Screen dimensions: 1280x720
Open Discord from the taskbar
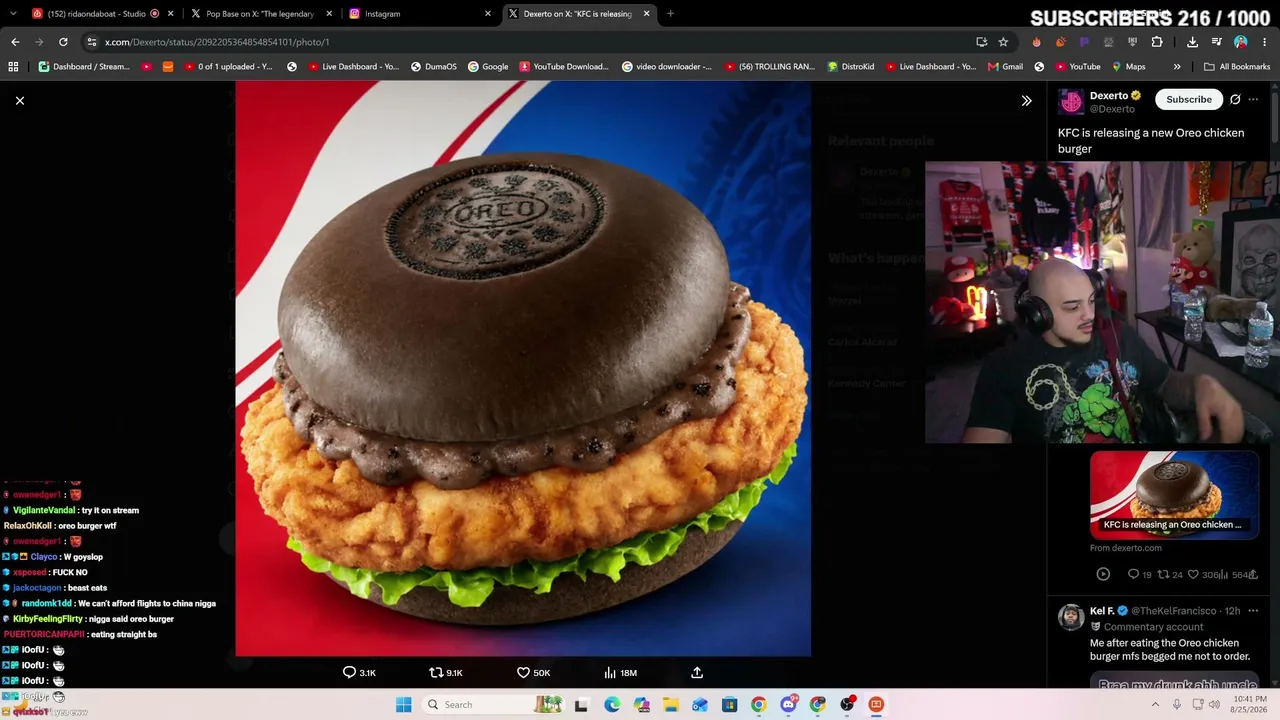pyautogui.click(x=789, y=705)
